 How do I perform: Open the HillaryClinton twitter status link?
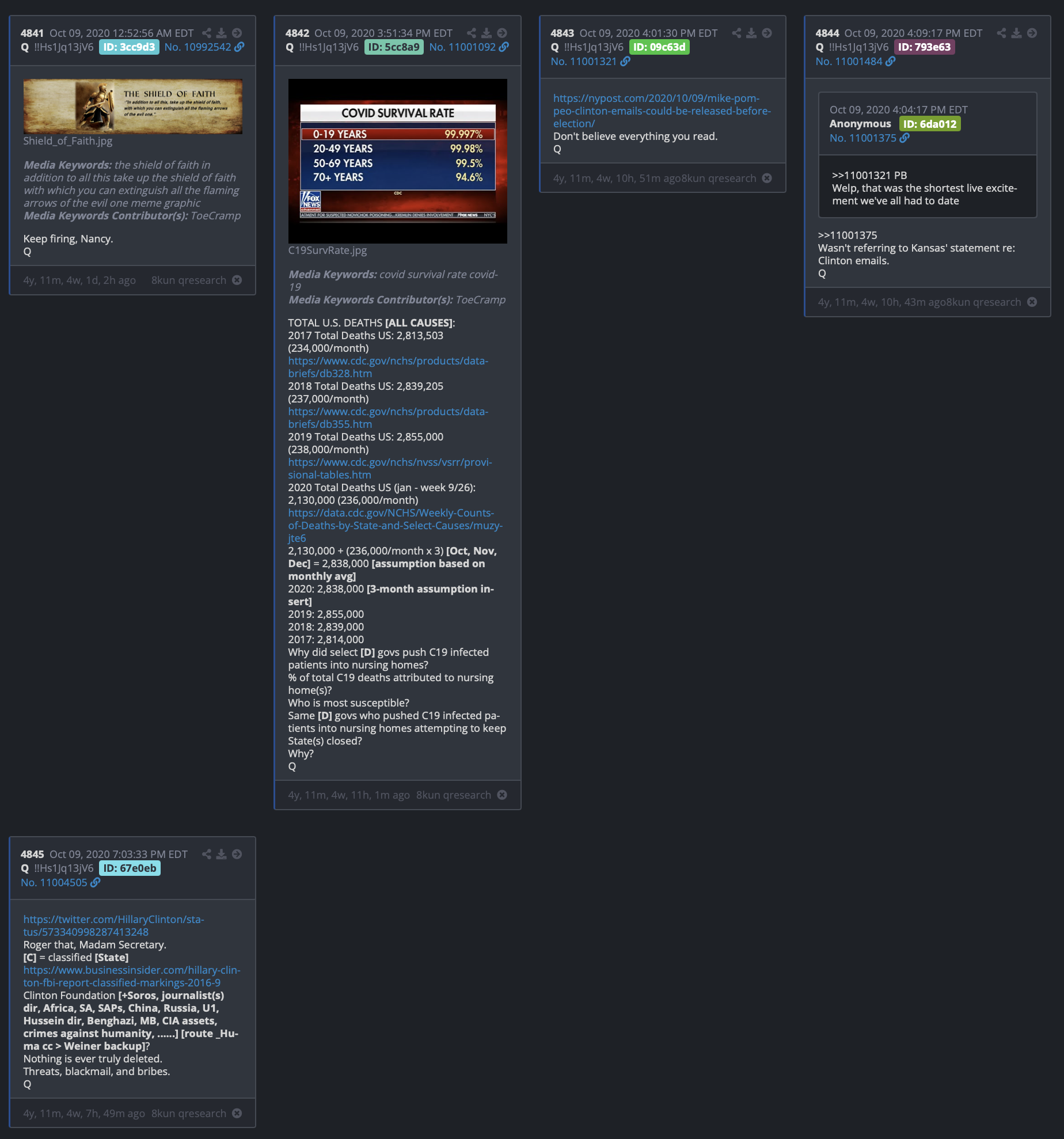tap(113, 925)
